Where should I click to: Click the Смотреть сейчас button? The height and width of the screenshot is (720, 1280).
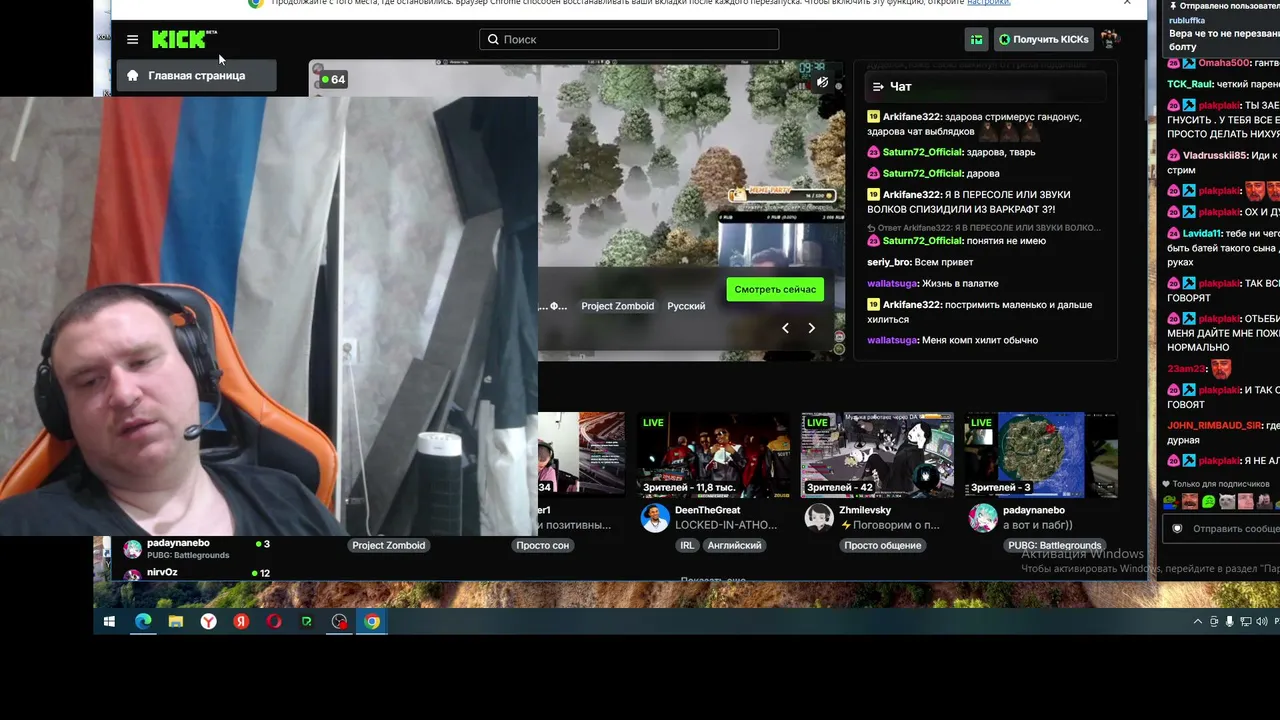click(x=775, y=289)
